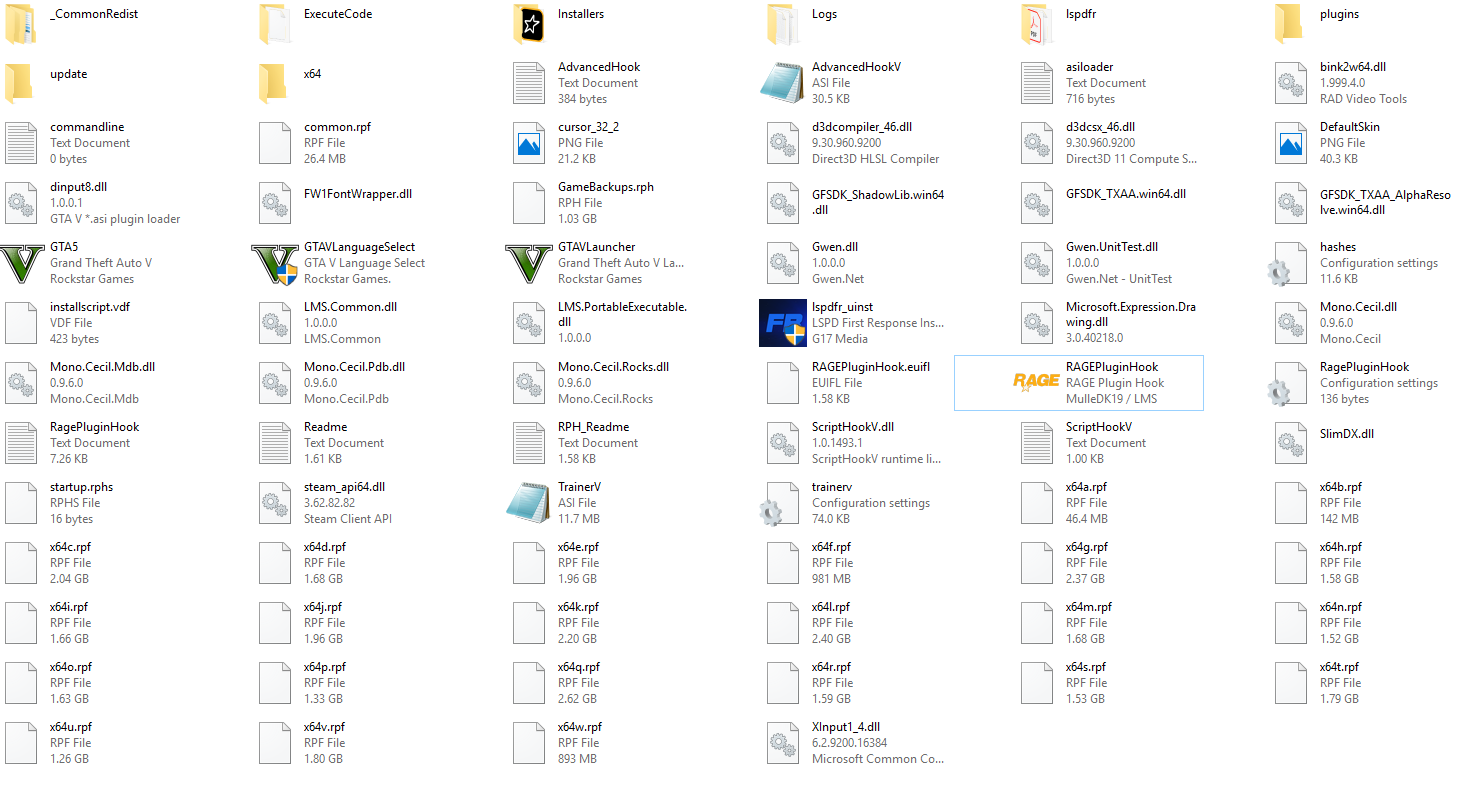Click the update folder icon

point(20,83)
